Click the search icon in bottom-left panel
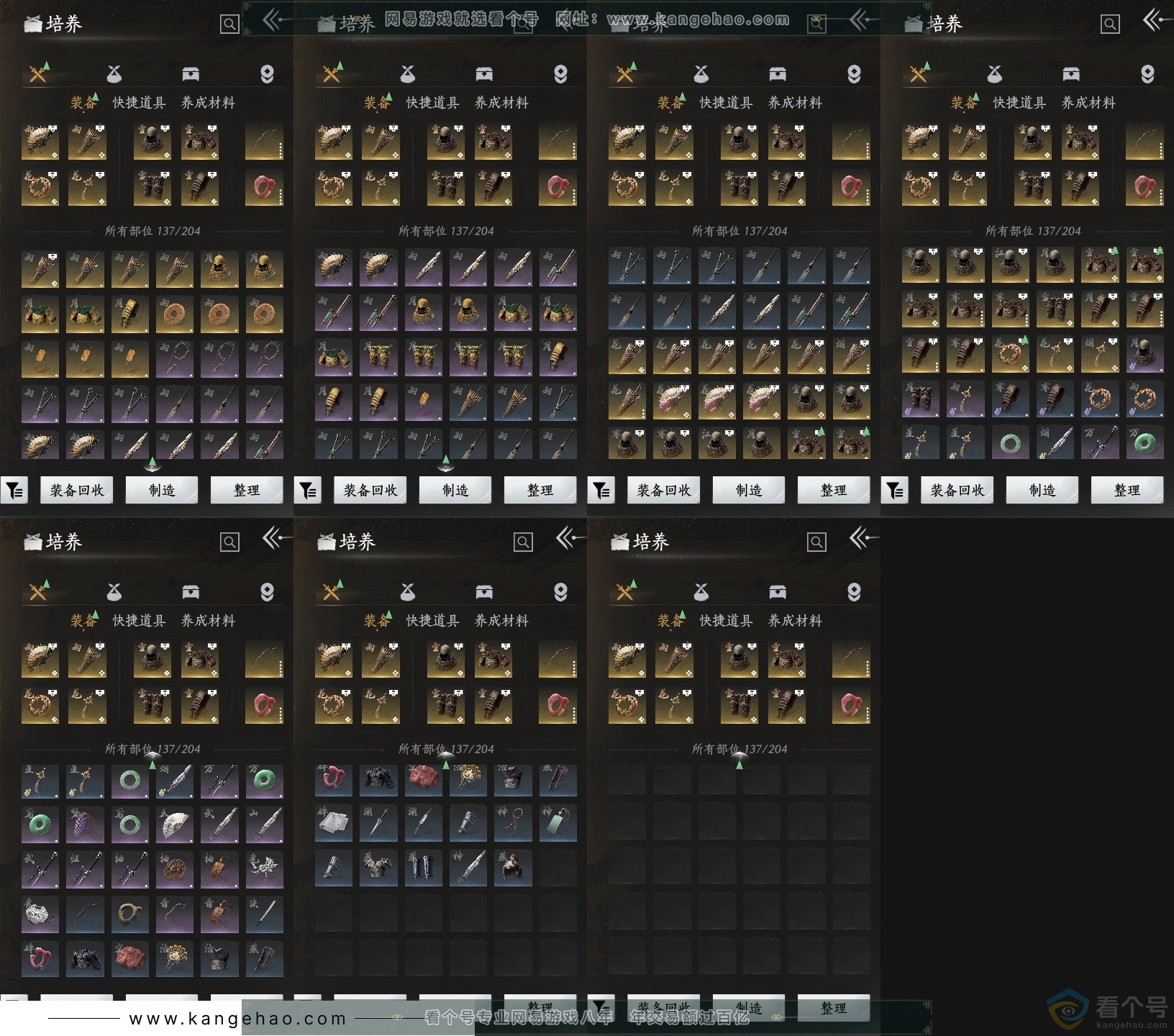This screenshot has height=1036, width=1174. coord(229,542)
